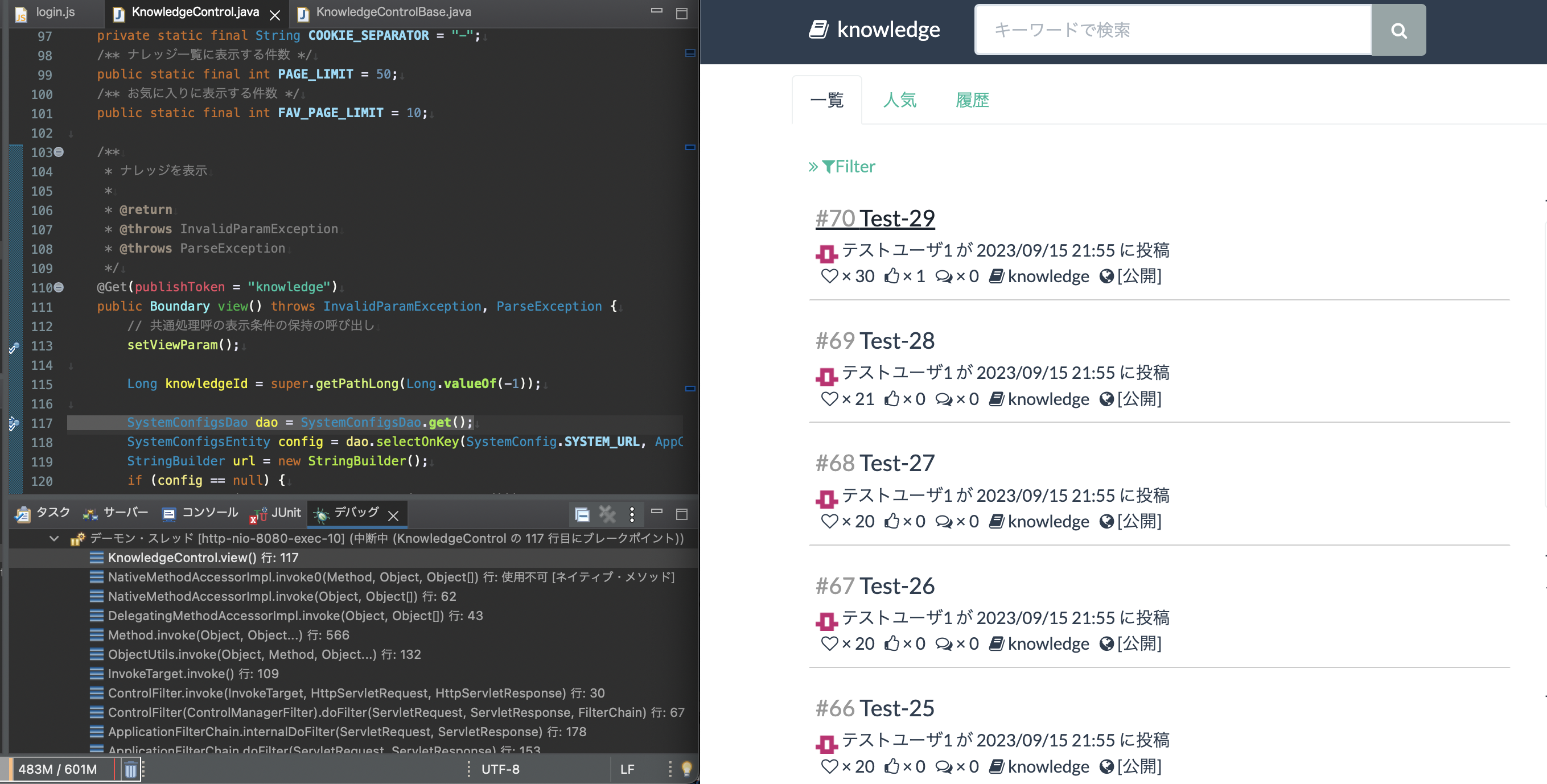
Task: Open the Debug view three-dot menu
Action: 631,514
